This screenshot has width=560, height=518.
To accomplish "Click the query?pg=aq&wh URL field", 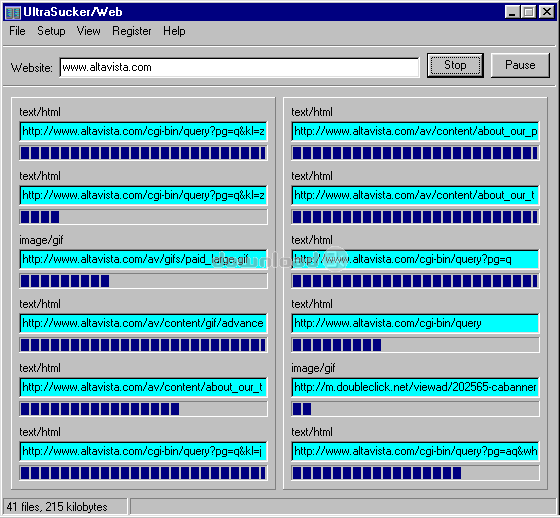I will (415, 451).
